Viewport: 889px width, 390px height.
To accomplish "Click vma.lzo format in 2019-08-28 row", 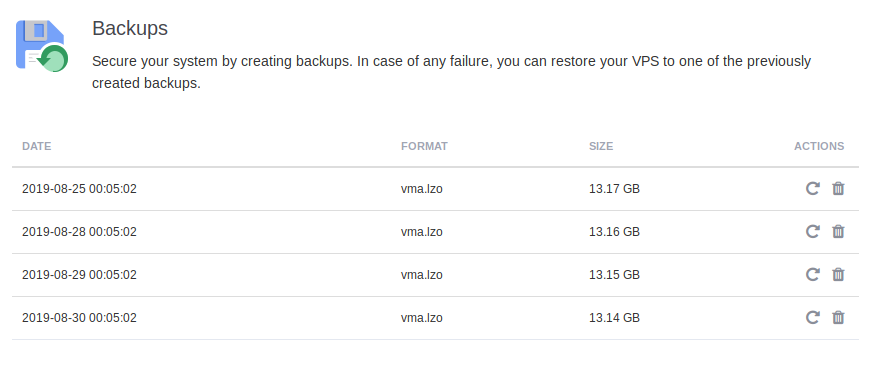I will pyautogui.click(x=422, y=232).
